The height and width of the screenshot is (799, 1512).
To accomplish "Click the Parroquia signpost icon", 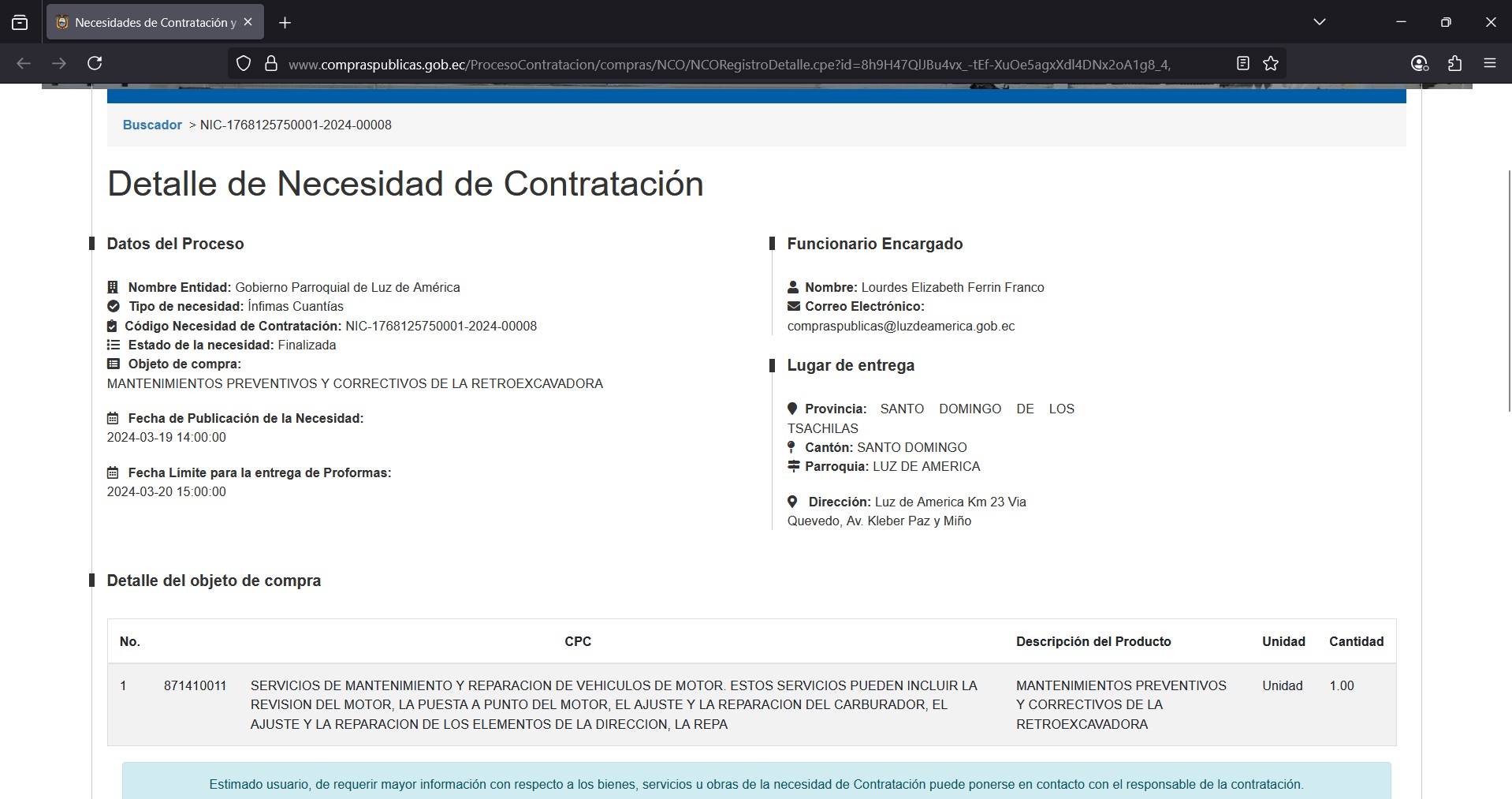I will tap(794, 466).
